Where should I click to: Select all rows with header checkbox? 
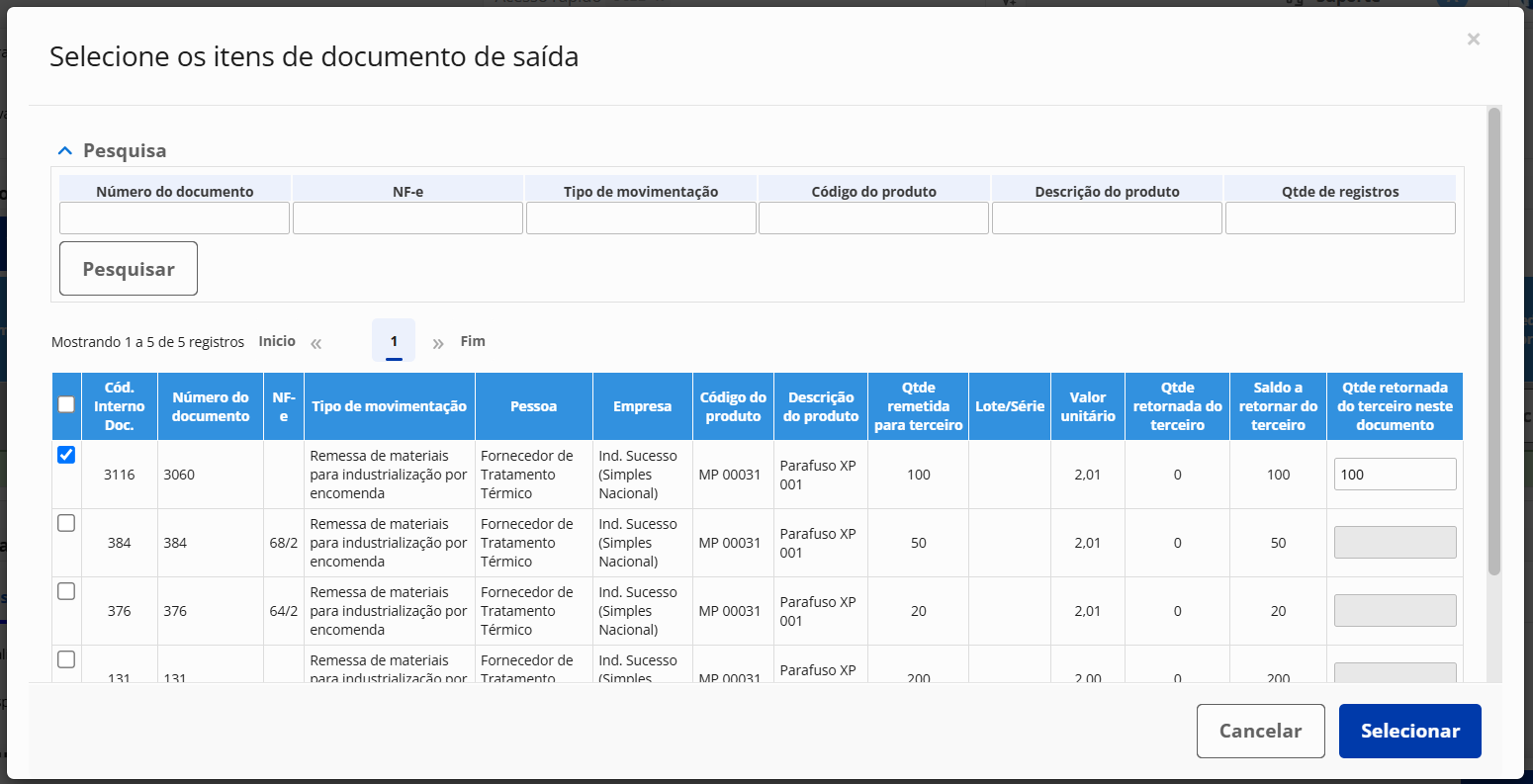tap(66, 403)
